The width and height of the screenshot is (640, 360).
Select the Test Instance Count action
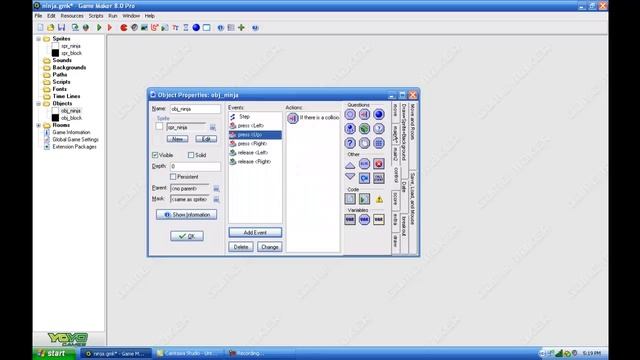pos(350,129)
